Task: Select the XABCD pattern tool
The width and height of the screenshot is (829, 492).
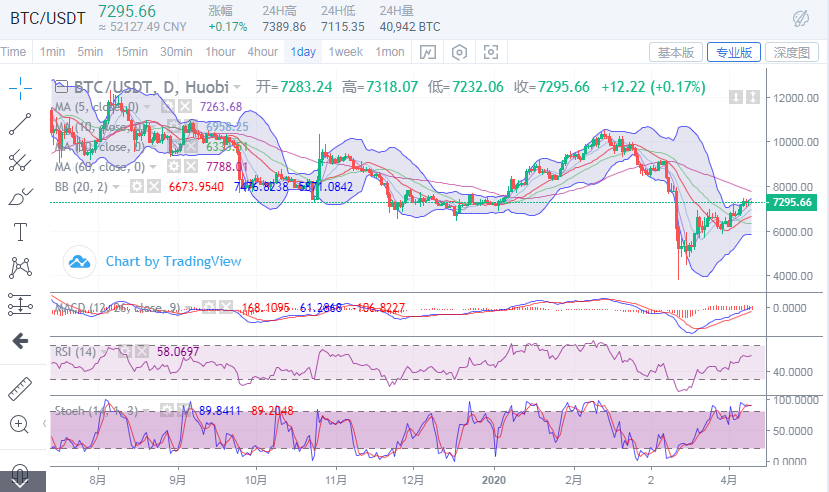Action: tap(20, 268)
